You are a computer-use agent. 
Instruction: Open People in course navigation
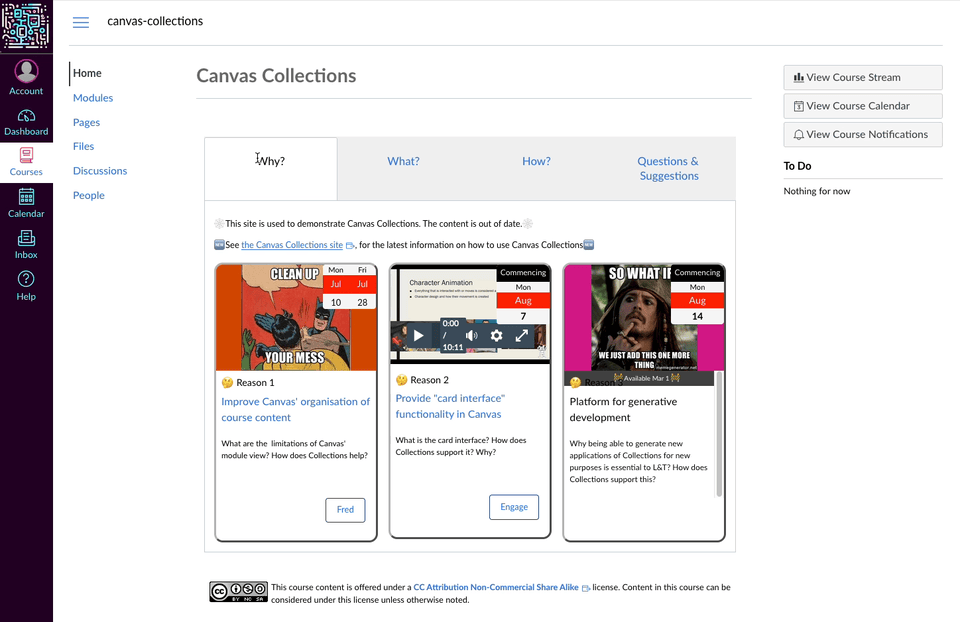tap(89, 195)
